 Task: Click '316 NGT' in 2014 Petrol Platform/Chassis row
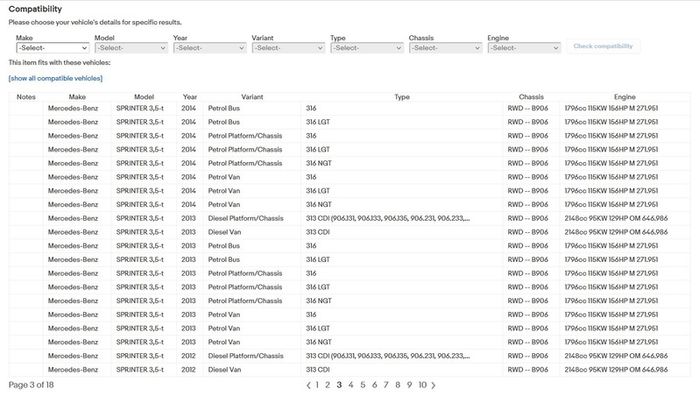pos(319,163)
